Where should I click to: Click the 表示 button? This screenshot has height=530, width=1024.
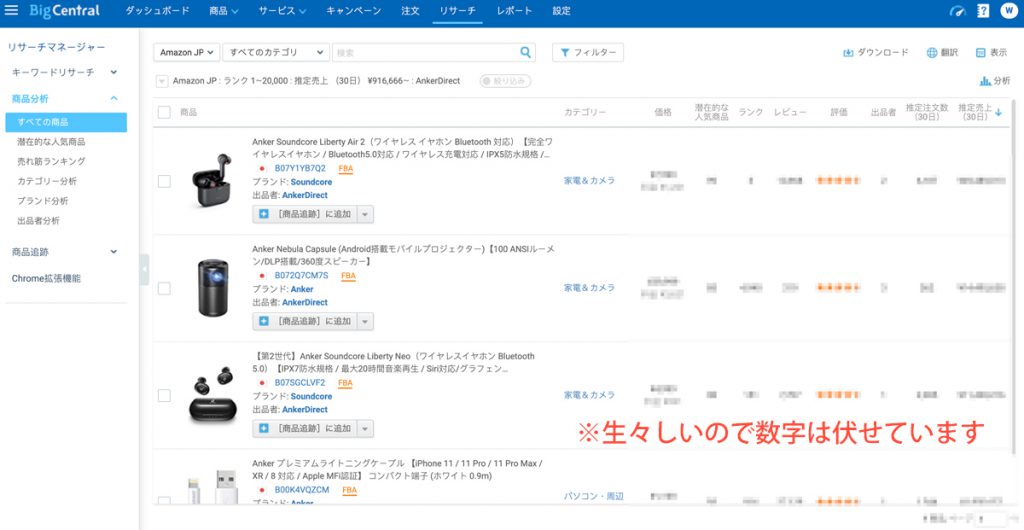pyautogui.click(x=991, y=52)
